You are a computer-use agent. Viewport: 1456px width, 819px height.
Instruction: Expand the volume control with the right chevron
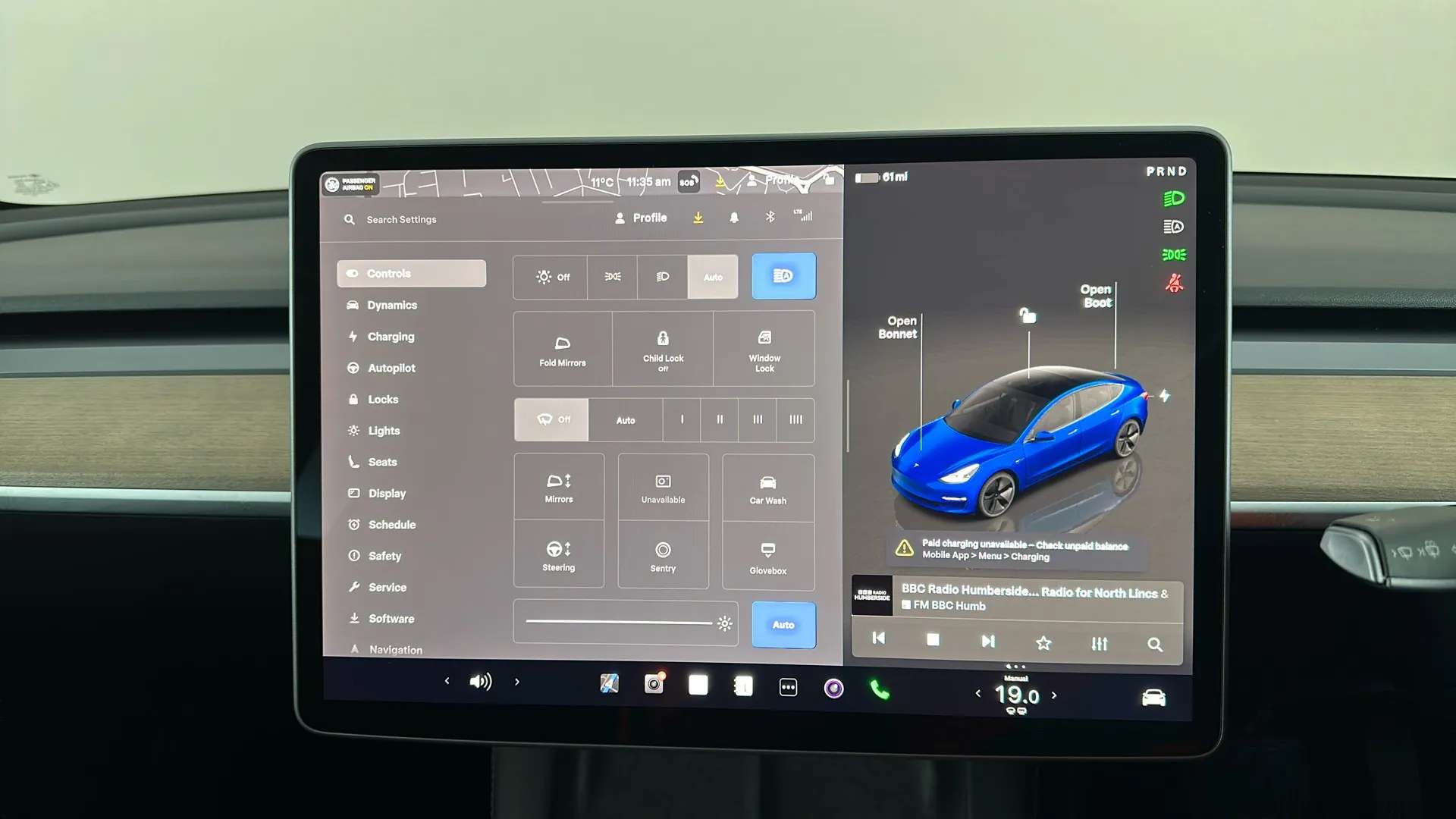(516, 682)
